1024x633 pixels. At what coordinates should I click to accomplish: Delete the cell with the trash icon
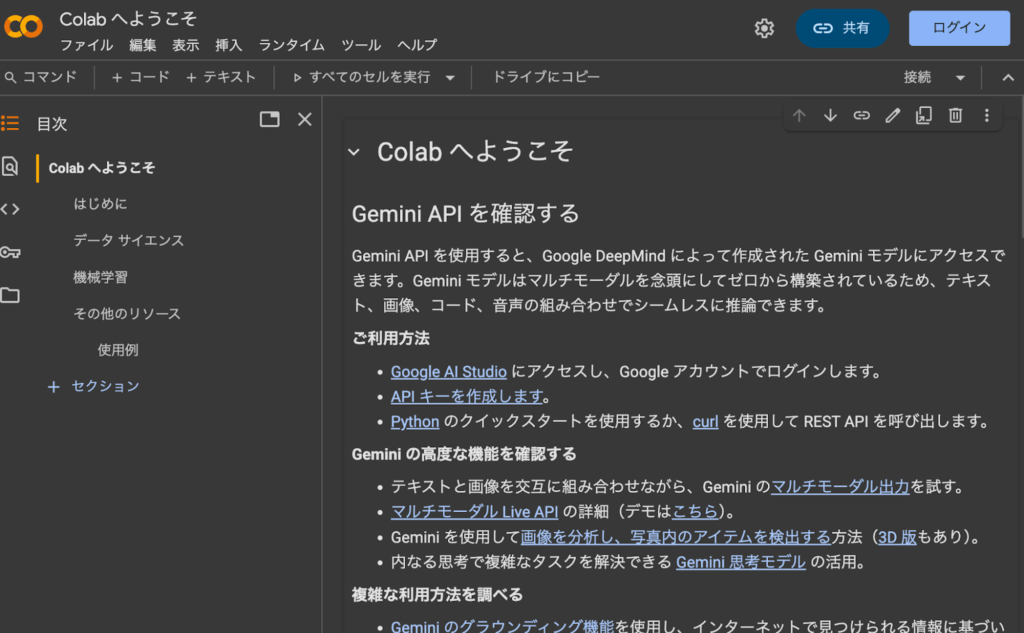coord(955,116)
